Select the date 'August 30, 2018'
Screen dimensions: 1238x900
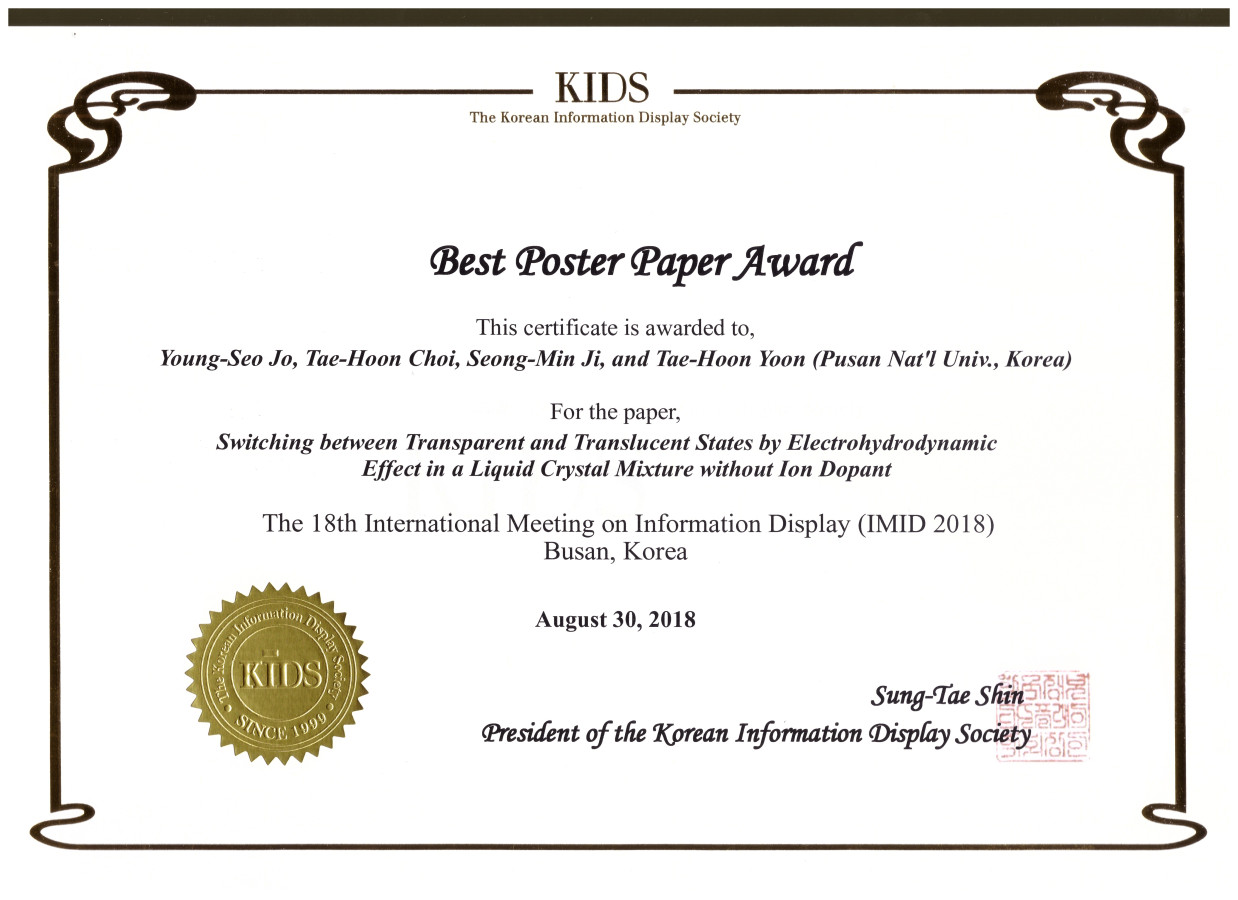click(615, 620)
